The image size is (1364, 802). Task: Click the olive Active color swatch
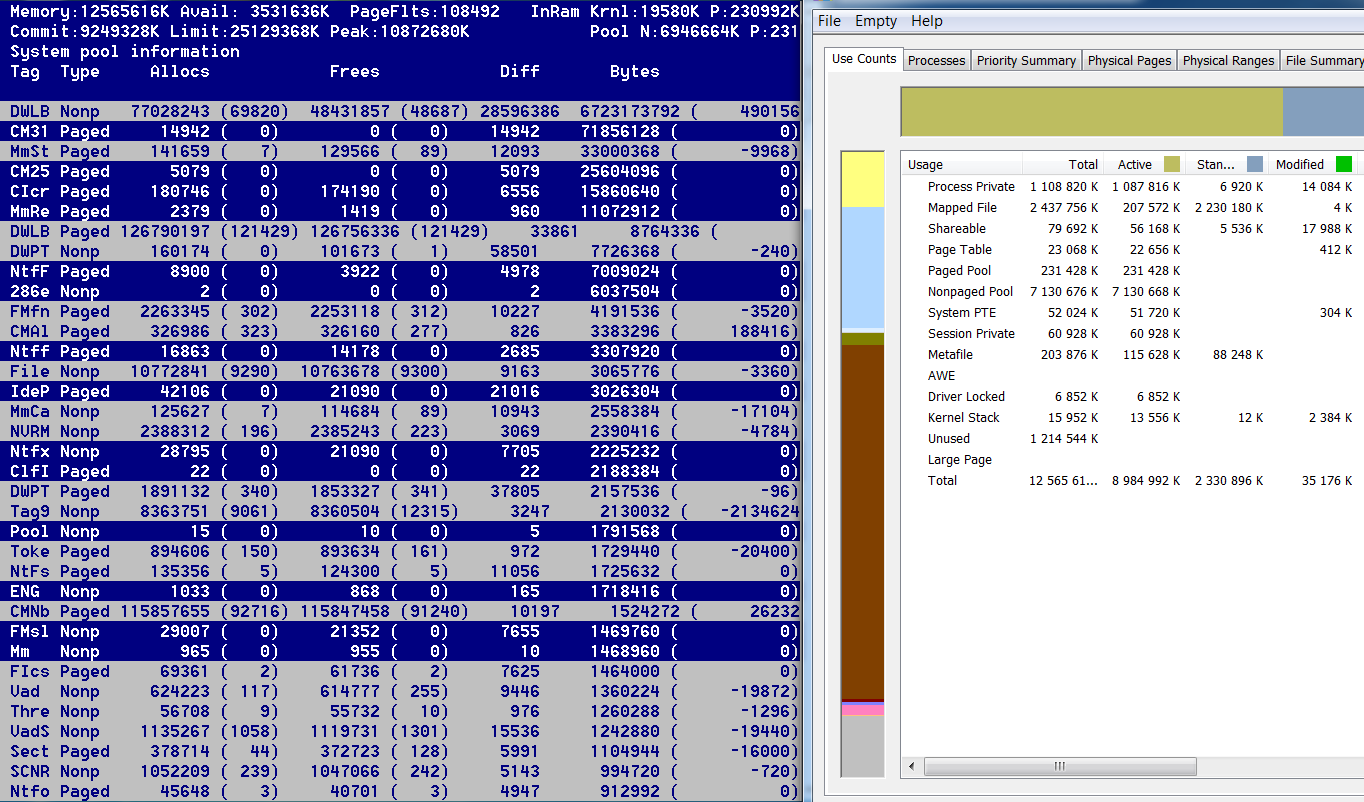pyautogui.click(x=1172, y=164)
